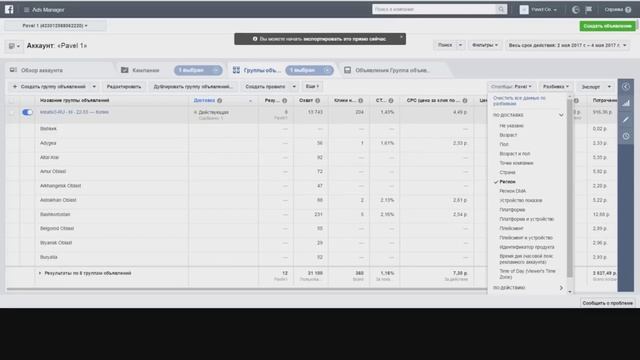Open the Pavel 1 account selector dropdown
This screenshot has height=360, width=640.
tap(55, 26)
